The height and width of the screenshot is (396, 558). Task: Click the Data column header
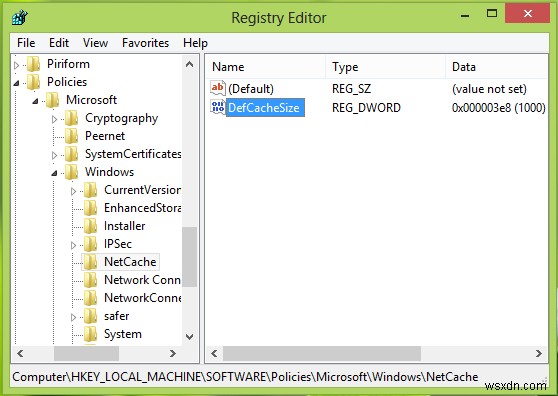[x=497, y=67]
